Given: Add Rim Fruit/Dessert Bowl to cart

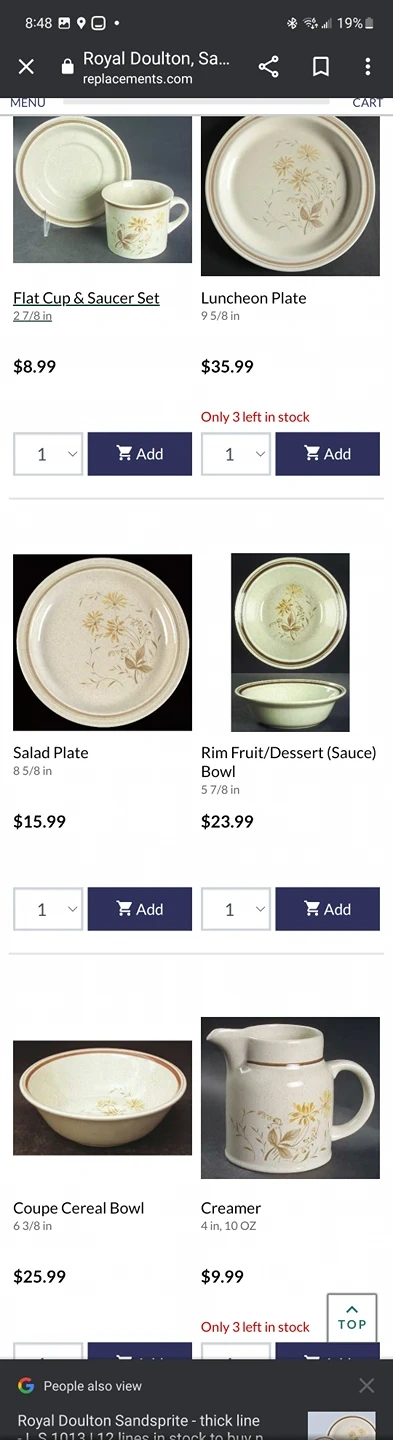Looking at the screenshot, I should (x=328, y=909).
